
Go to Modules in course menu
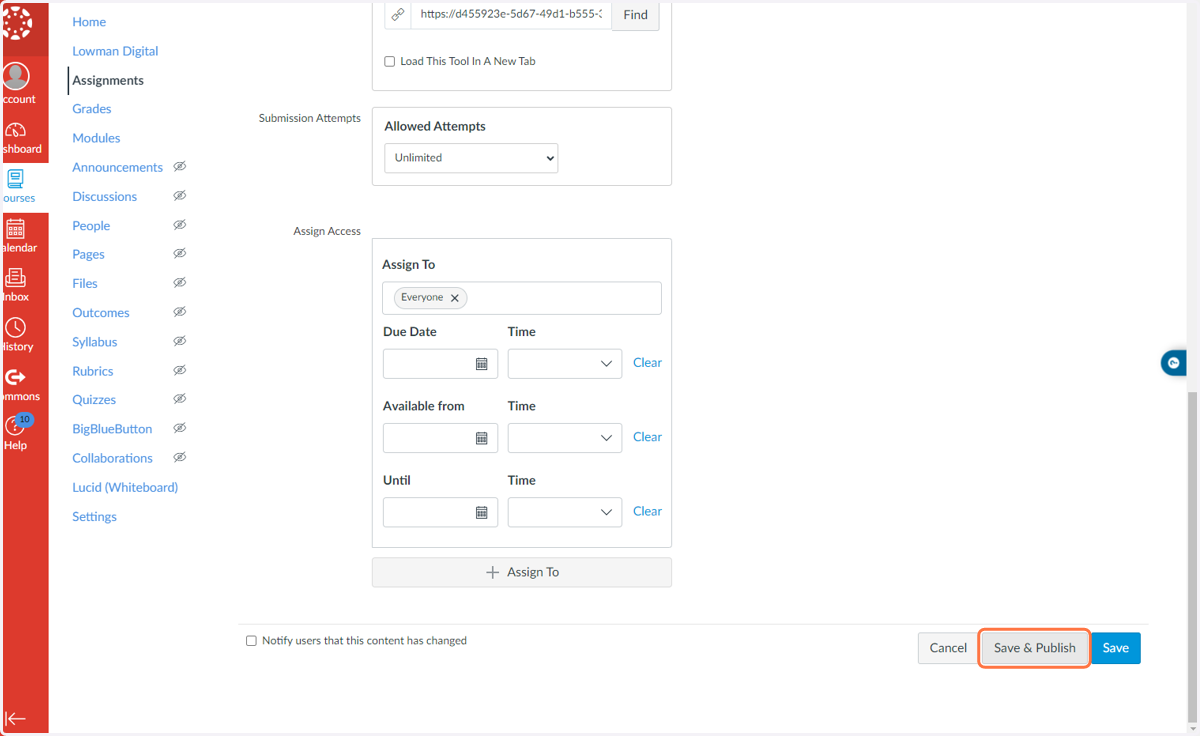(x=96, y=138)
